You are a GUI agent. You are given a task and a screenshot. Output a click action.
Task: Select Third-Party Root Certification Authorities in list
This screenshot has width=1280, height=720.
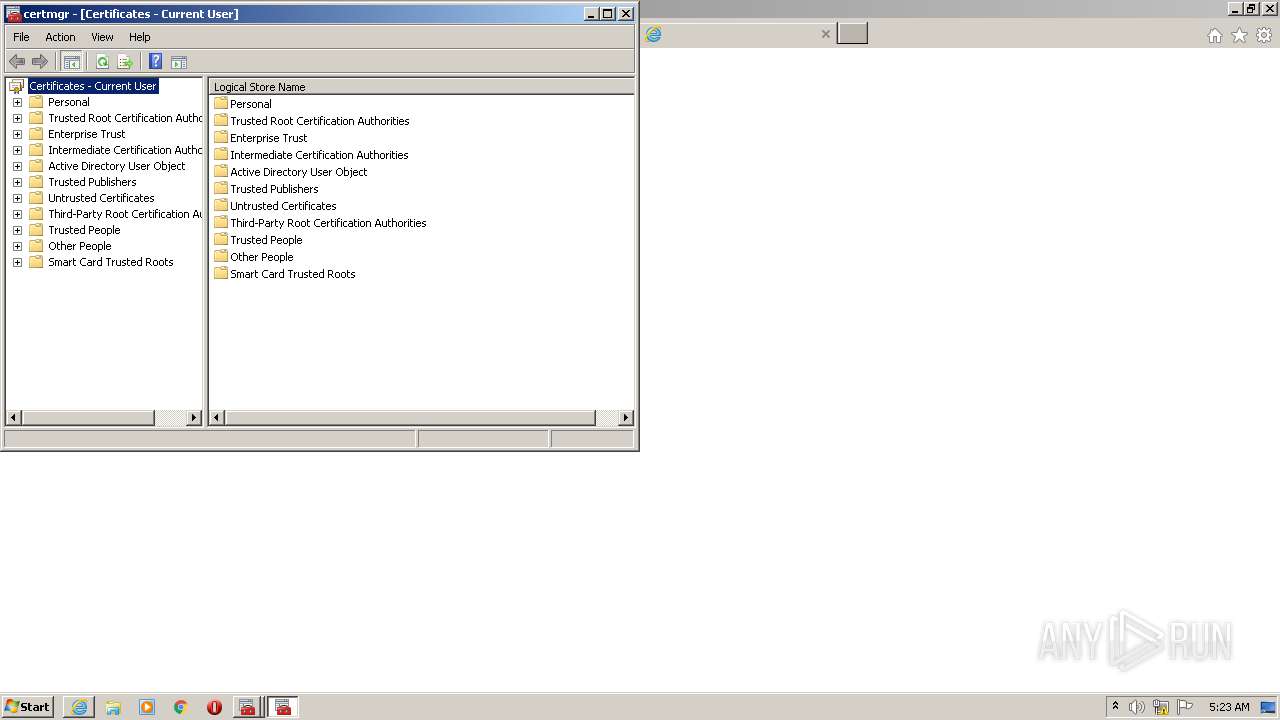point(328,223)
